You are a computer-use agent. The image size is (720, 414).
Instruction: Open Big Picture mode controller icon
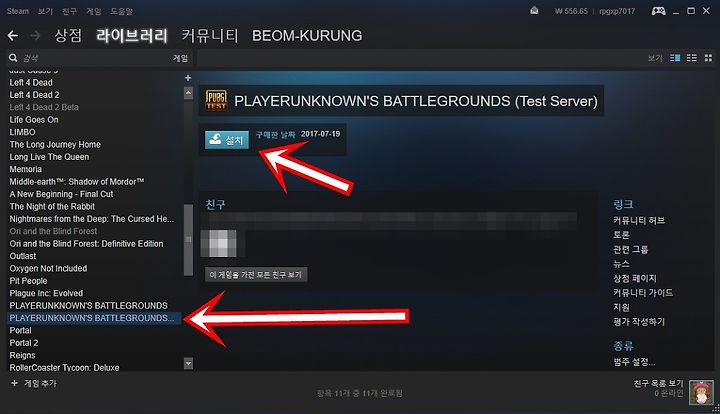point(658,11)
